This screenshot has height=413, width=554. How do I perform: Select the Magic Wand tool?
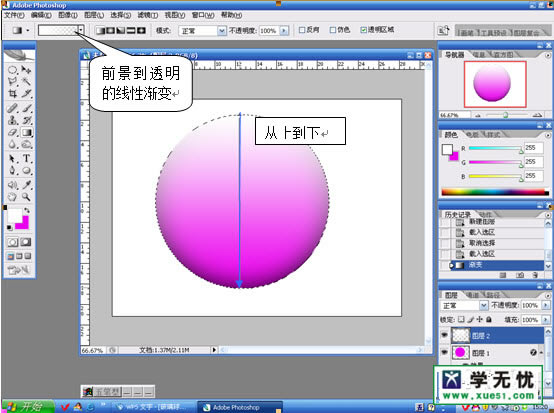(26, 82)
